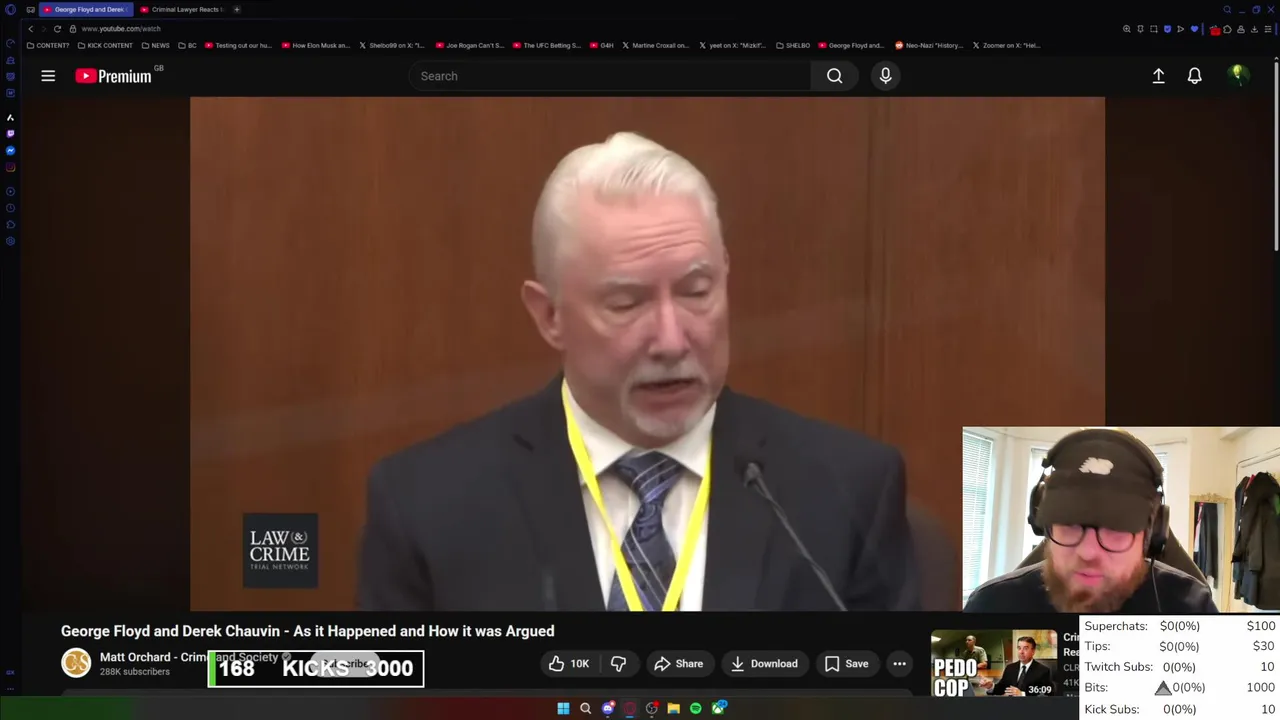Share the George Floyd video
This screenshot has width=1280, height=720.
(679, 664)
